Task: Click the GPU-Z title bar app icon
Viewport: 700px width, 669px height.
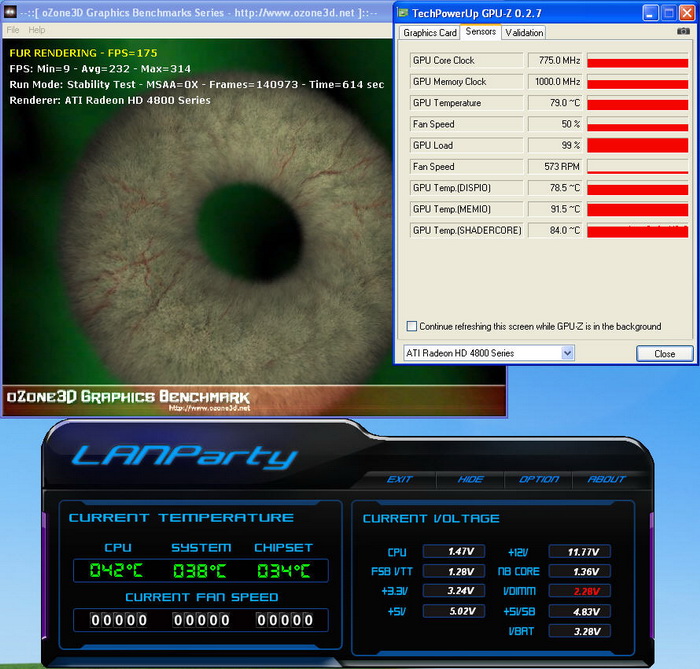Action: (x=403, y=13)
